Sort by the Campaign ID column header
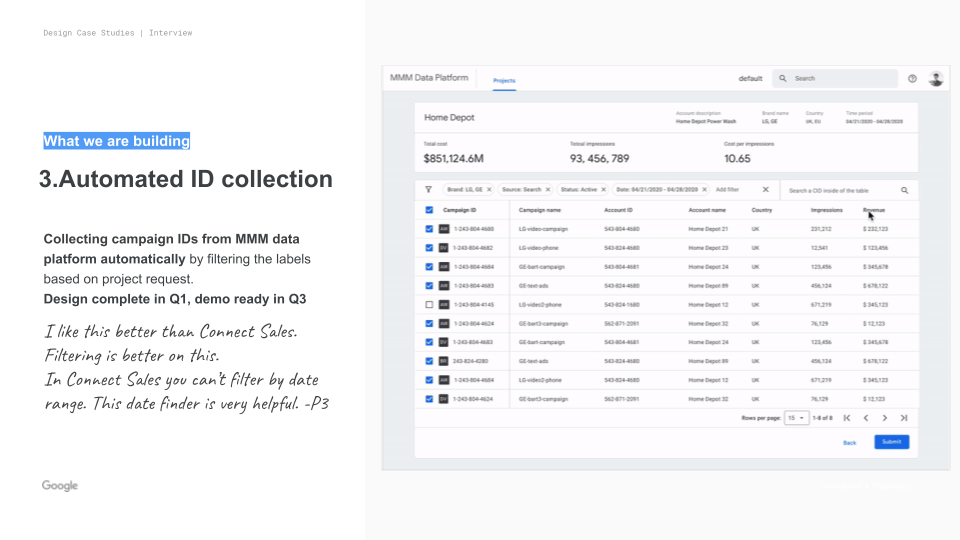 click(459, 210)
